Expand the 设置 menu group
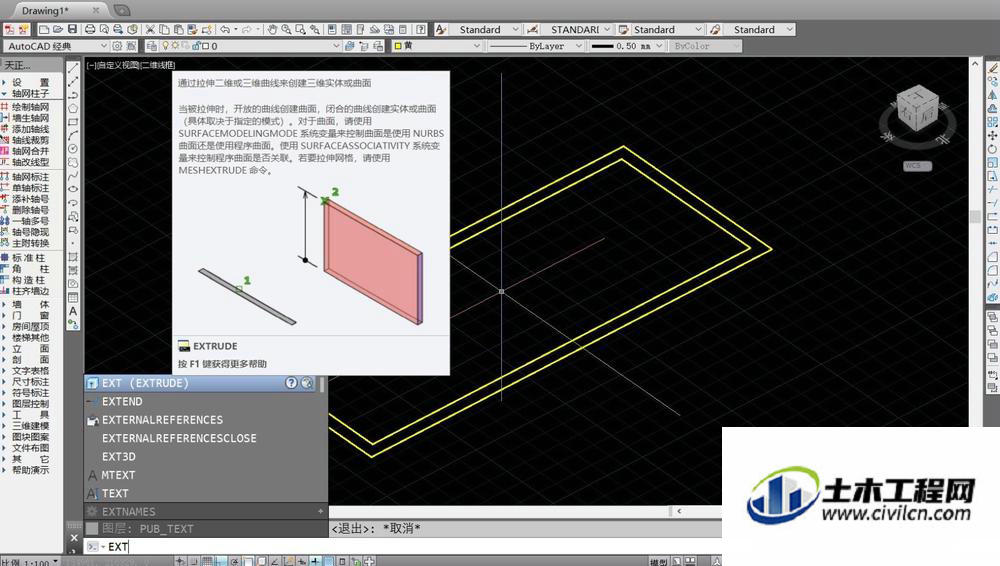This screenshot has height=566, width=1000. click(x=30, y=82)
